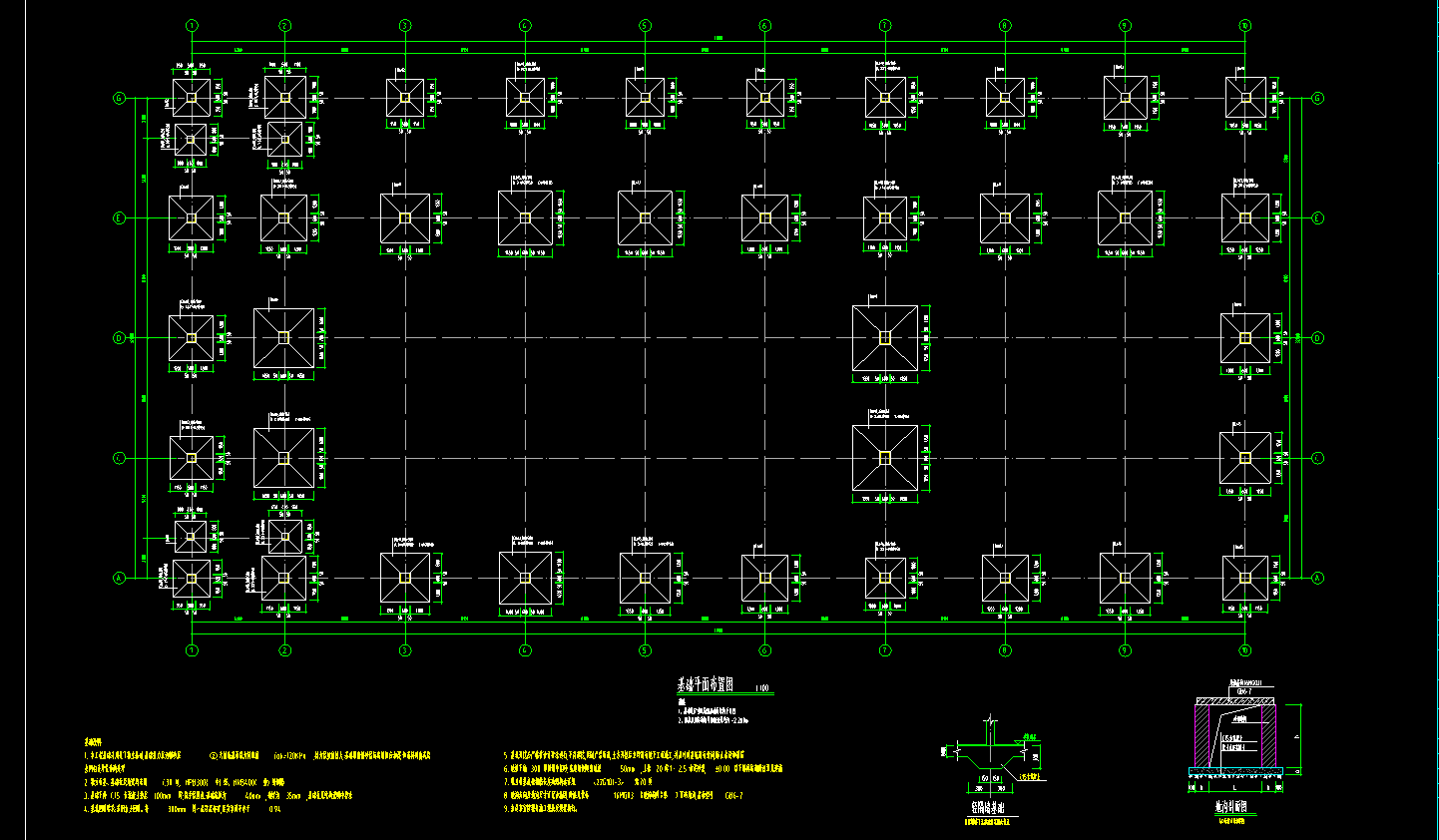Select the drawing title 基础平面布置图
Image resolution: width=1439 pixels, height=840 pixels.
[x=706, y=685]
